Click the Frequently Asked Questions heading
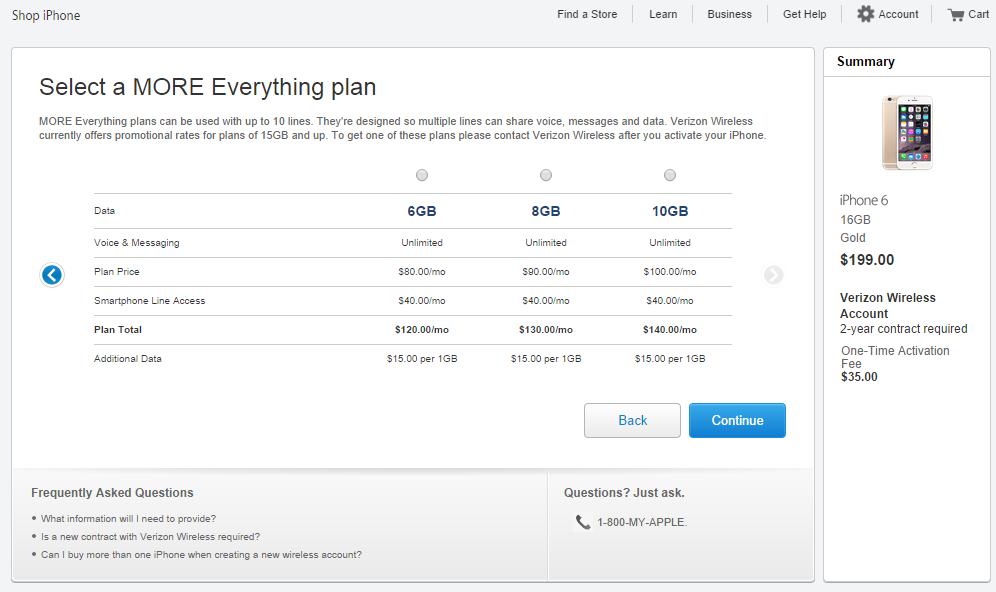Viewport: 996px width, 592px height. [112, 493]
